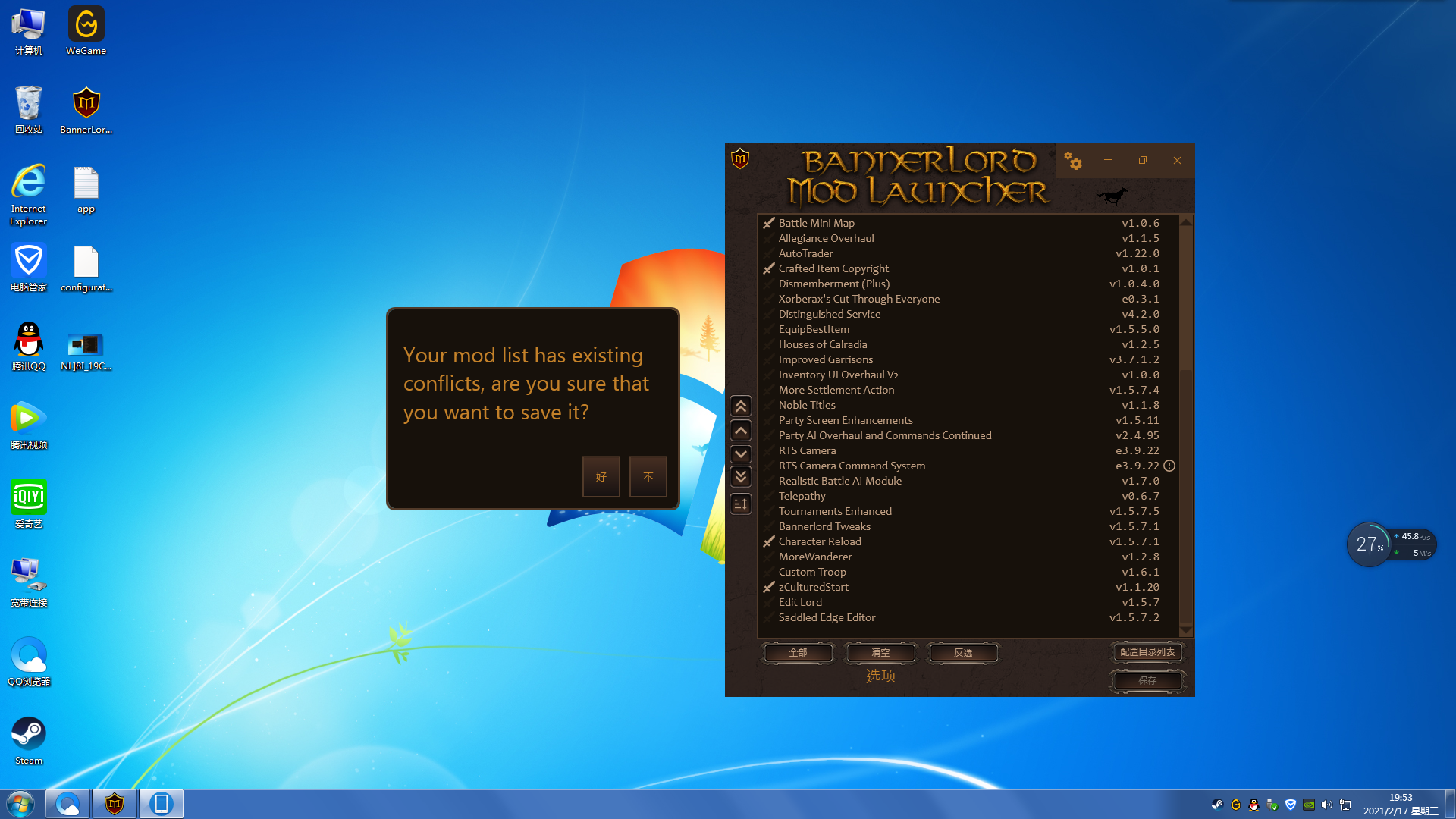Viewport: 1456px width, 819px height.
Task: Uncheck the zCulturedStart mod
Action: pos(769,587)
